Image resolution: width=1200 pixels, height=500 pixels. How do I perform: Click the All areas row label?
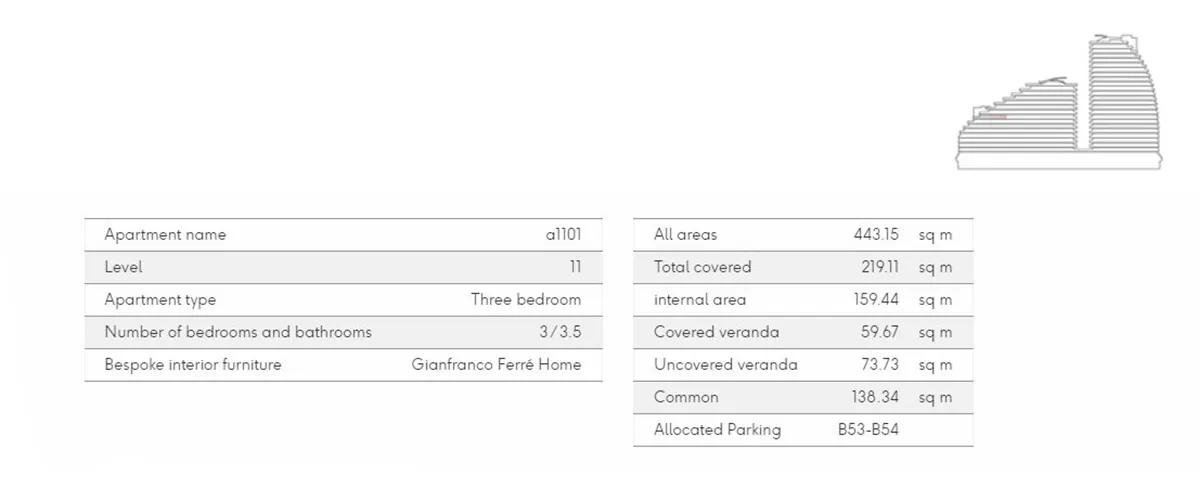coord(685,235)
